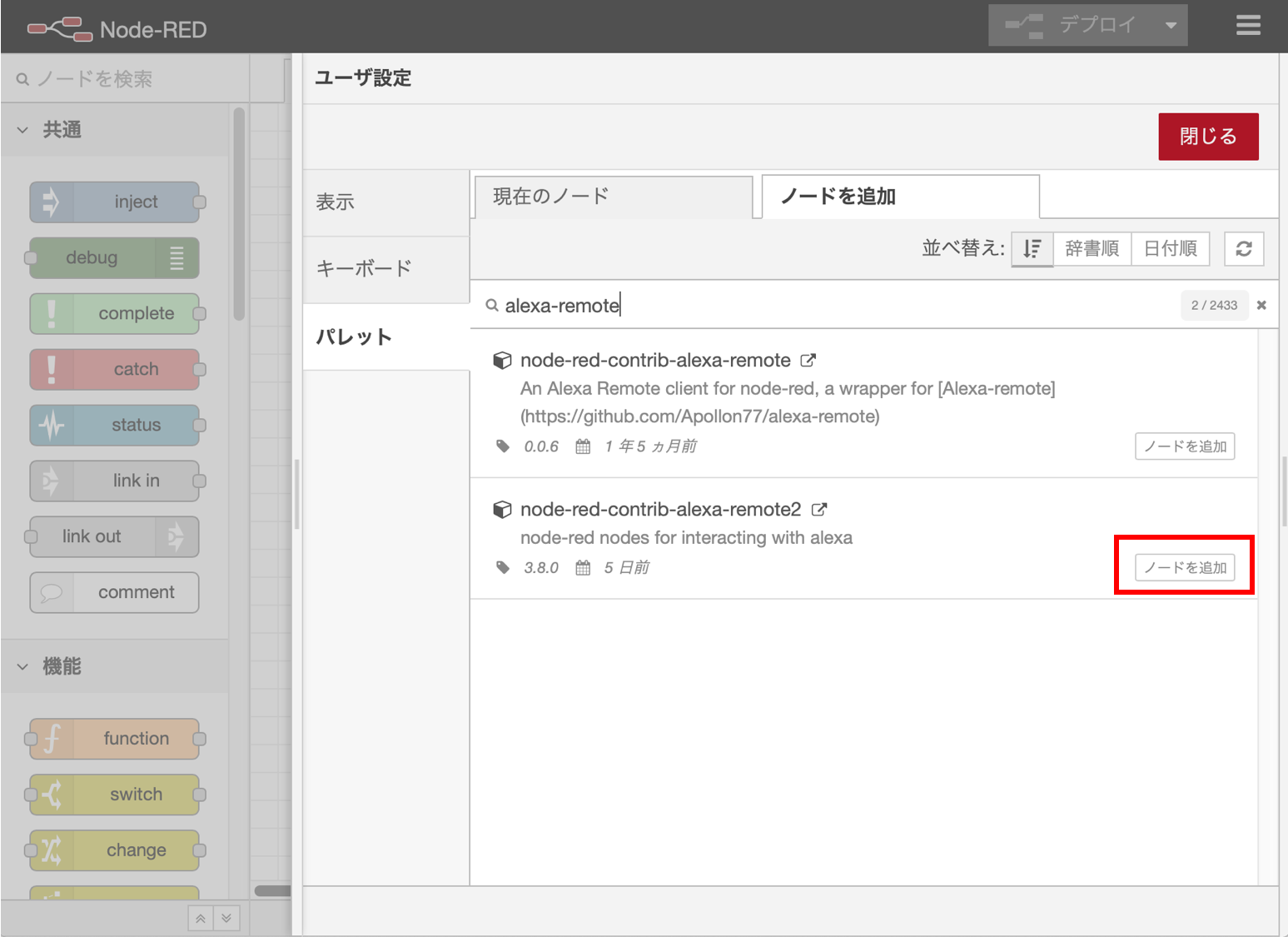Open external link for node-red-contrib-alexa-remote2
Image resolution: width=1288 pixels, height=937 pixels.
(x=819, y=509)
